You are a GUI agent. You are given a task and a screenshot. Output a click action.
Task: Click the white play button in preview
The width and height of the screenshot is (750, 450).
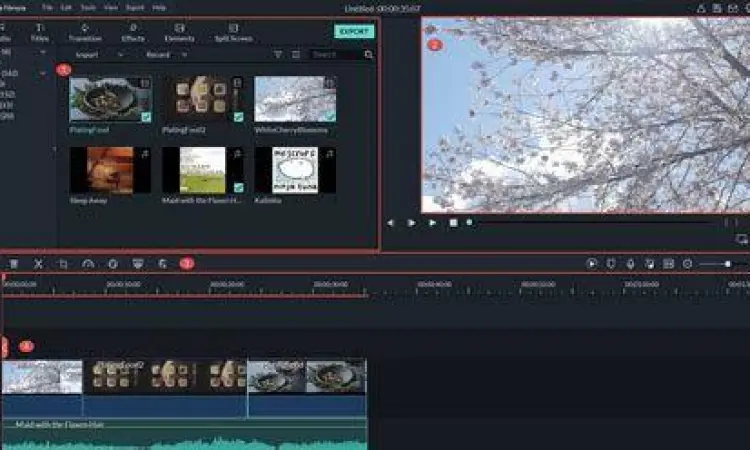click(411, 223)
